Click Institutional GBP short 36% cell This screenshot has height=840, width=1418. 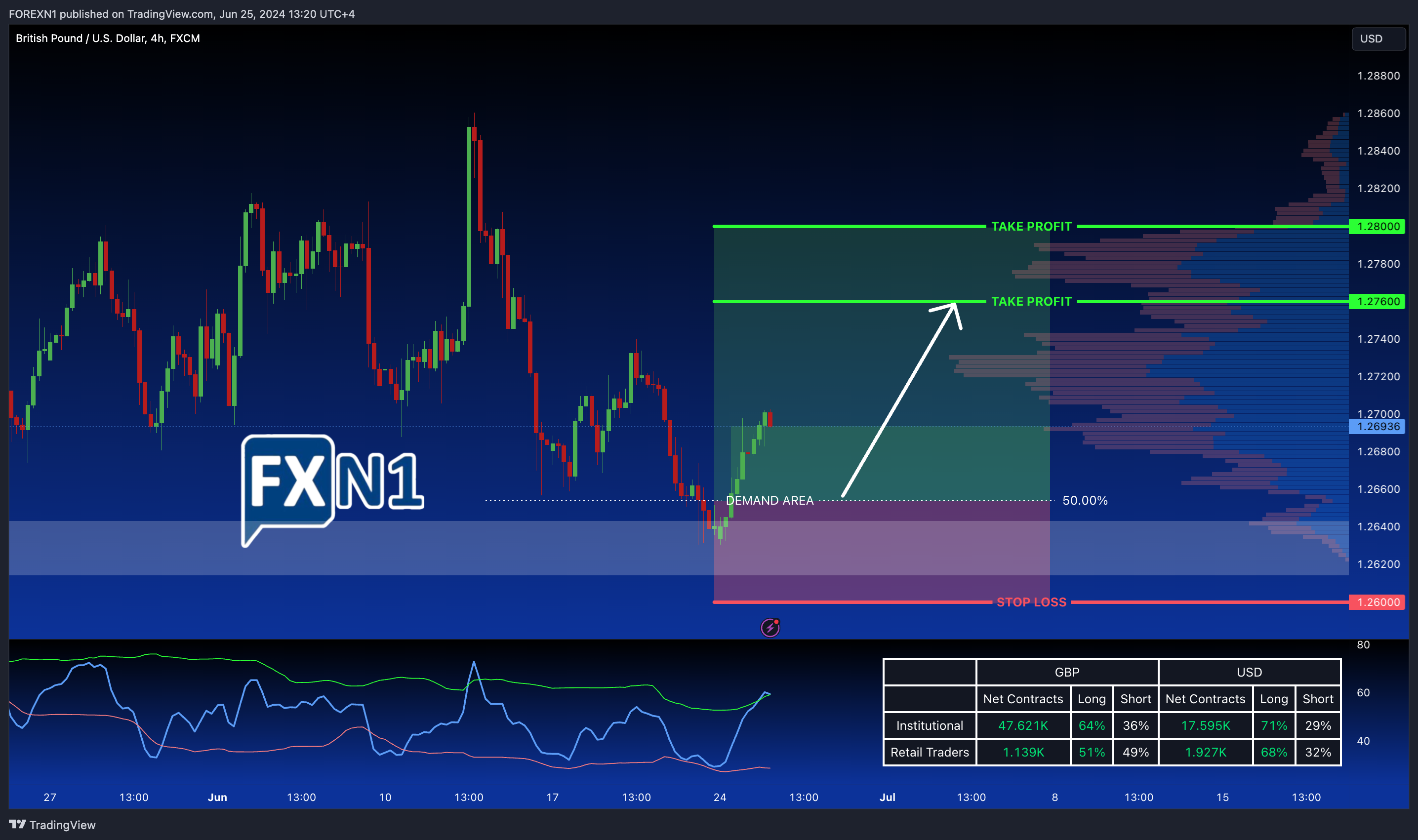(1135, 725)
